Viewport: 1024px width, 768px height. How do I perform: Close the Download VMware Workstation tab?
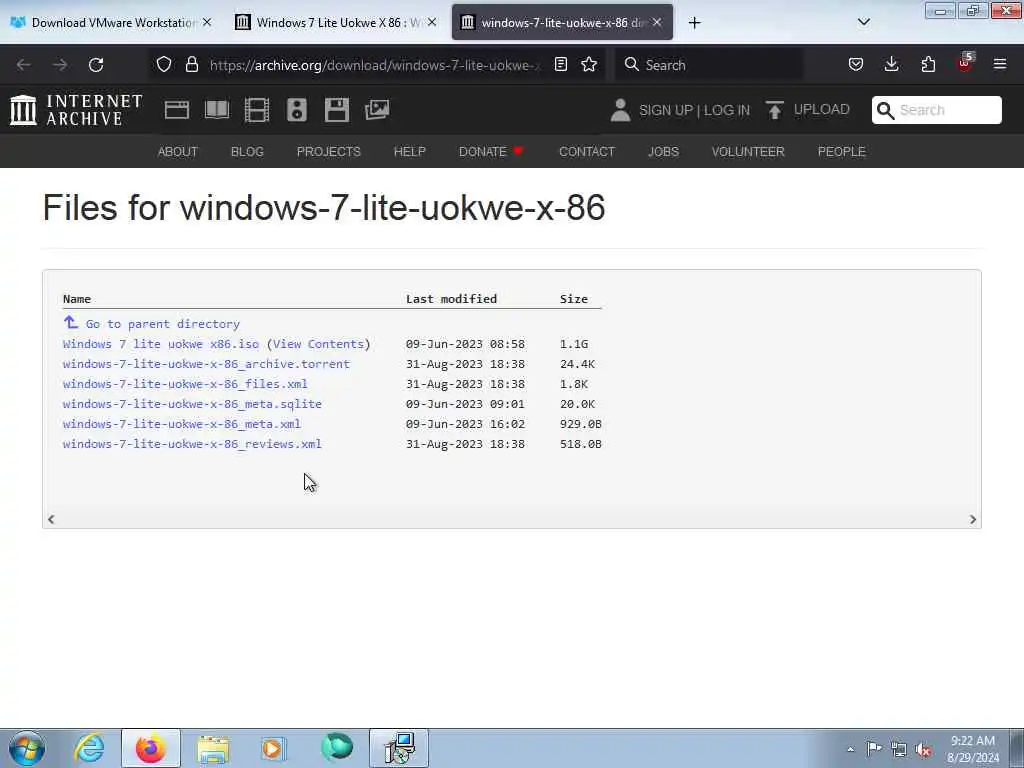coord(206,22)
